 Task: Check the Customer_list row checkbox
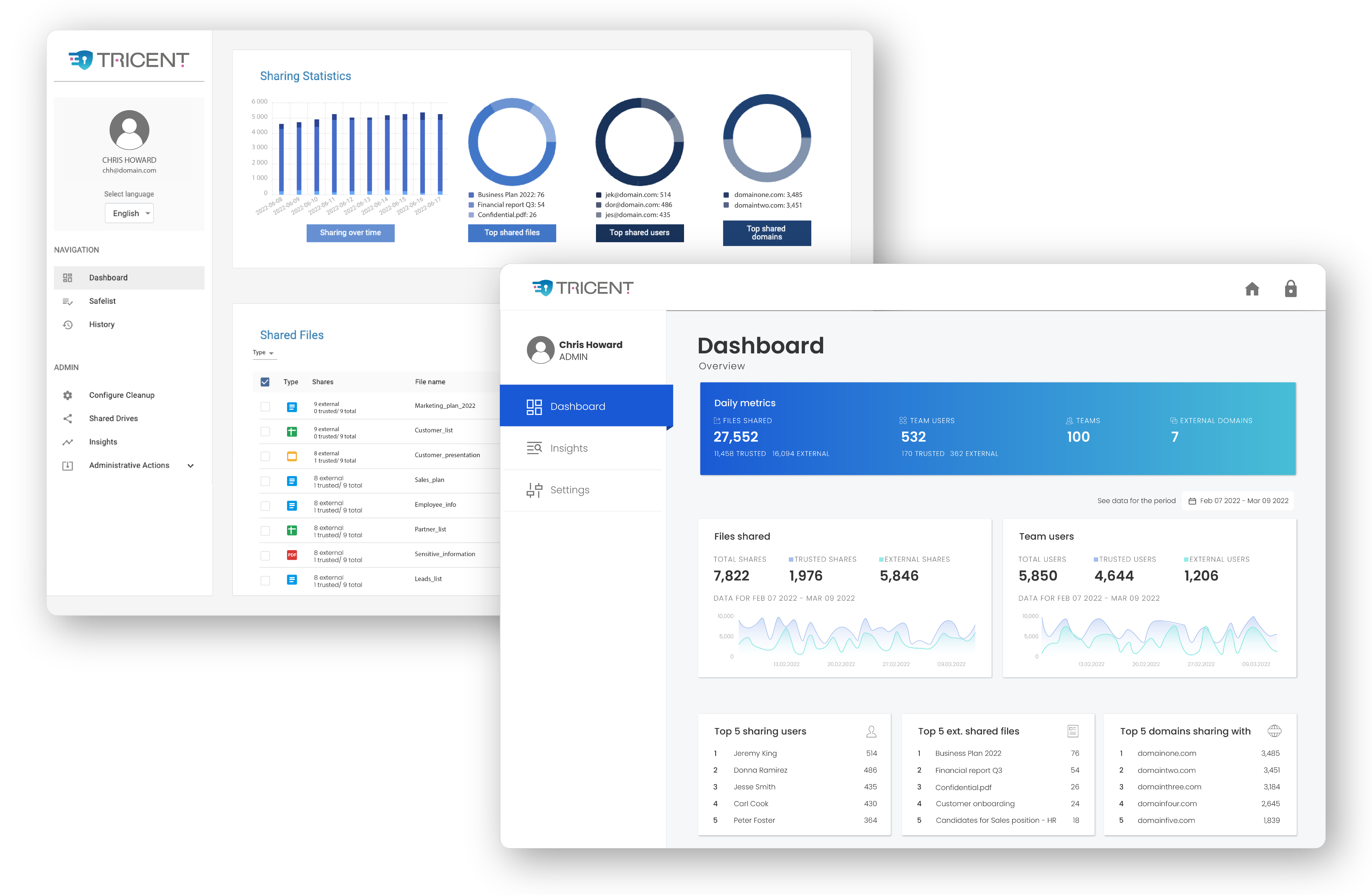click(x=265, y=431)
